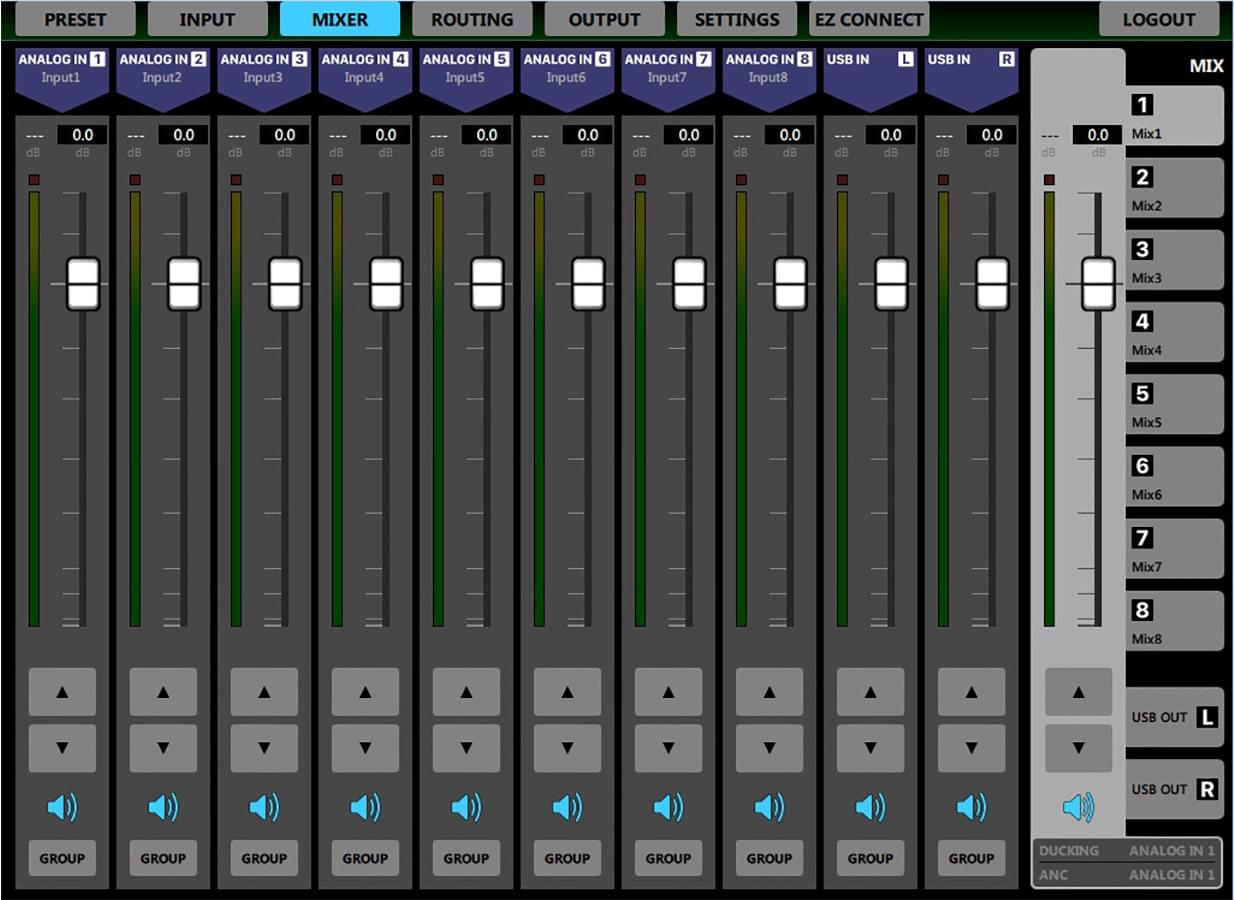This screenshot has width=1234, height=900.
Task: Mute the Analog In 5 channel speaker icon
Action: tap(466, 807)
